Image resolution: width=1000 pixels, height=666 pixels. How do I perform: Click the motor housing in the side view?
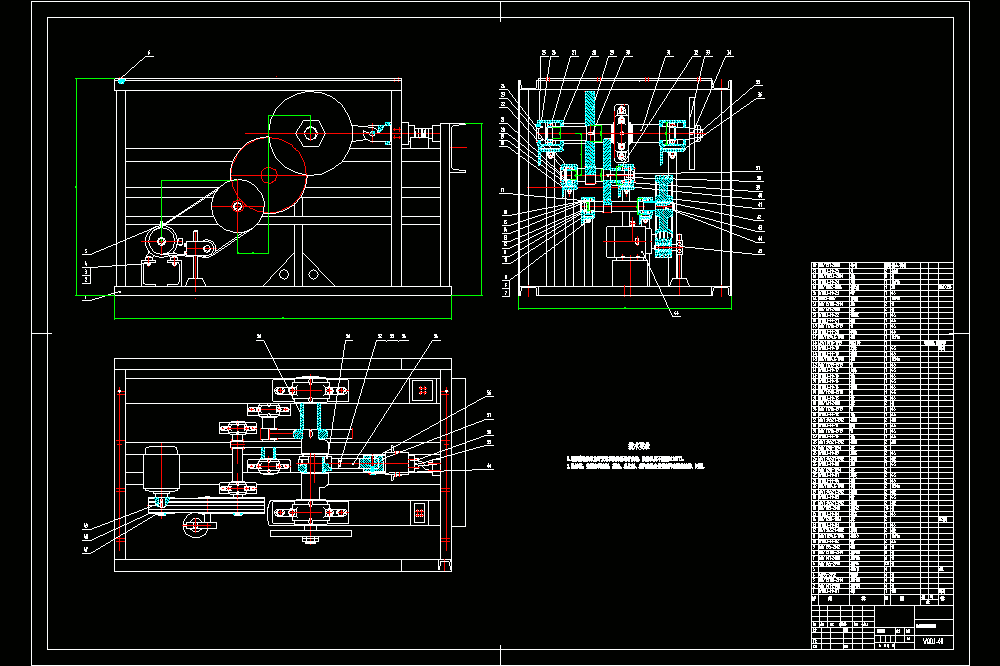[x=627, y=241]
